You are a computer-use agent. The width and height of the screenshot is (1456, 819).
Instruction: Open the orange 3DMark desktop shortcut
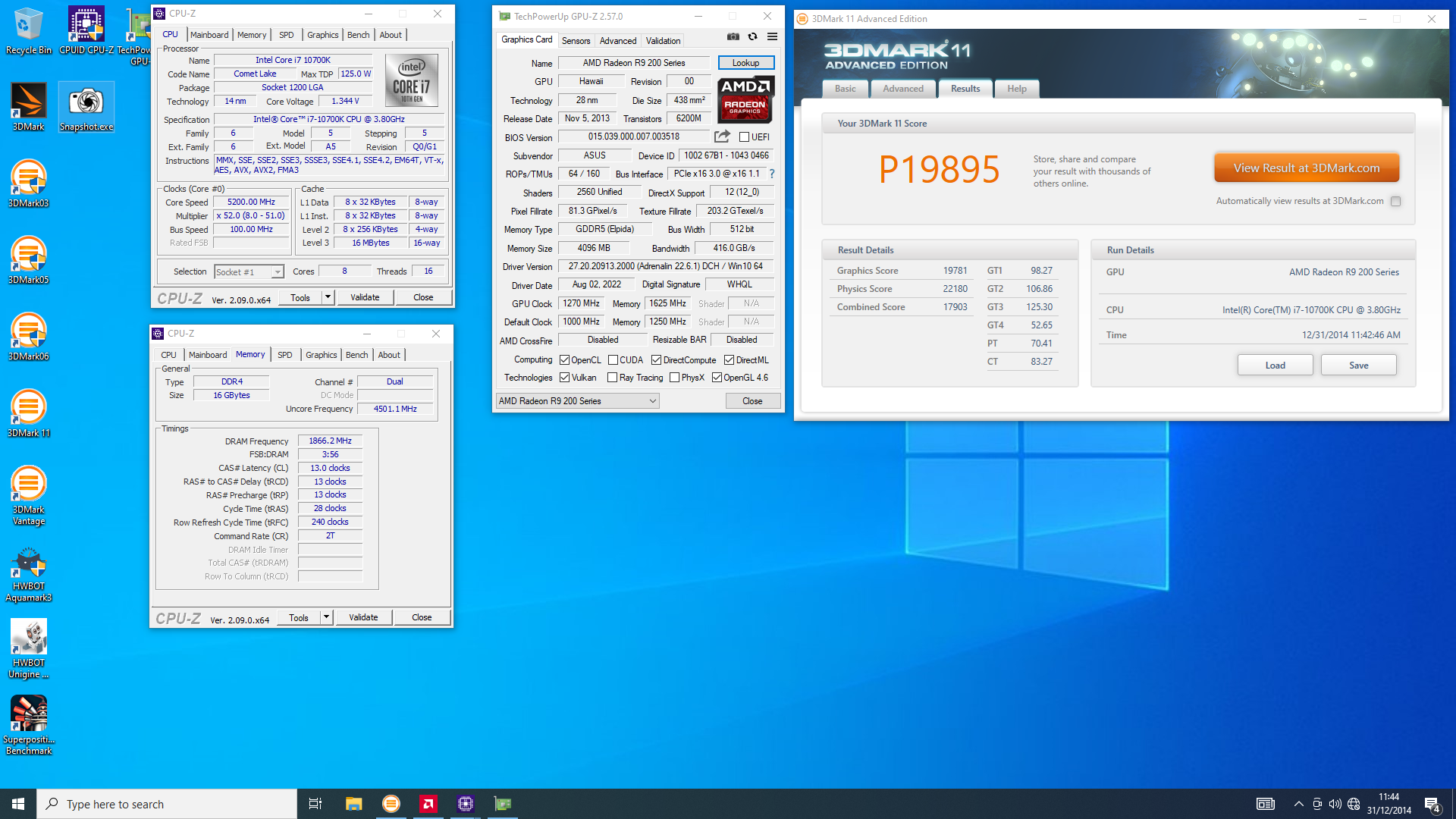28,107
